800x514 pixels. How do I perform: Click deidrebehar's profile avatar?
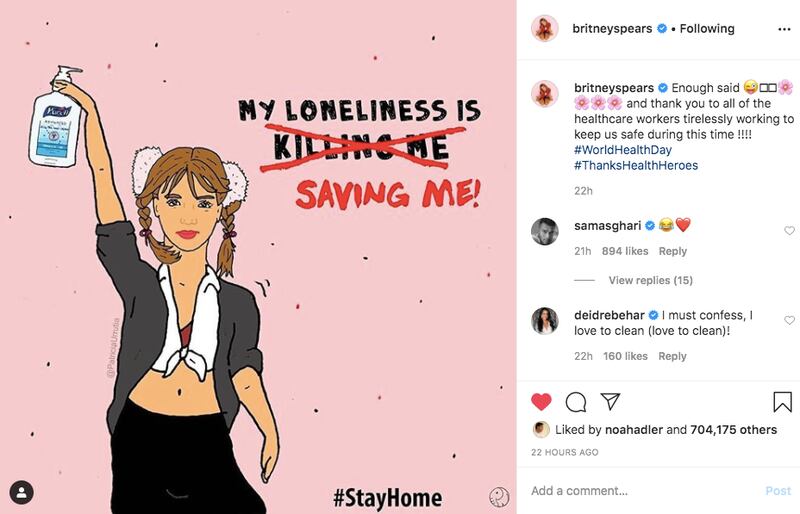click(545, 322)
